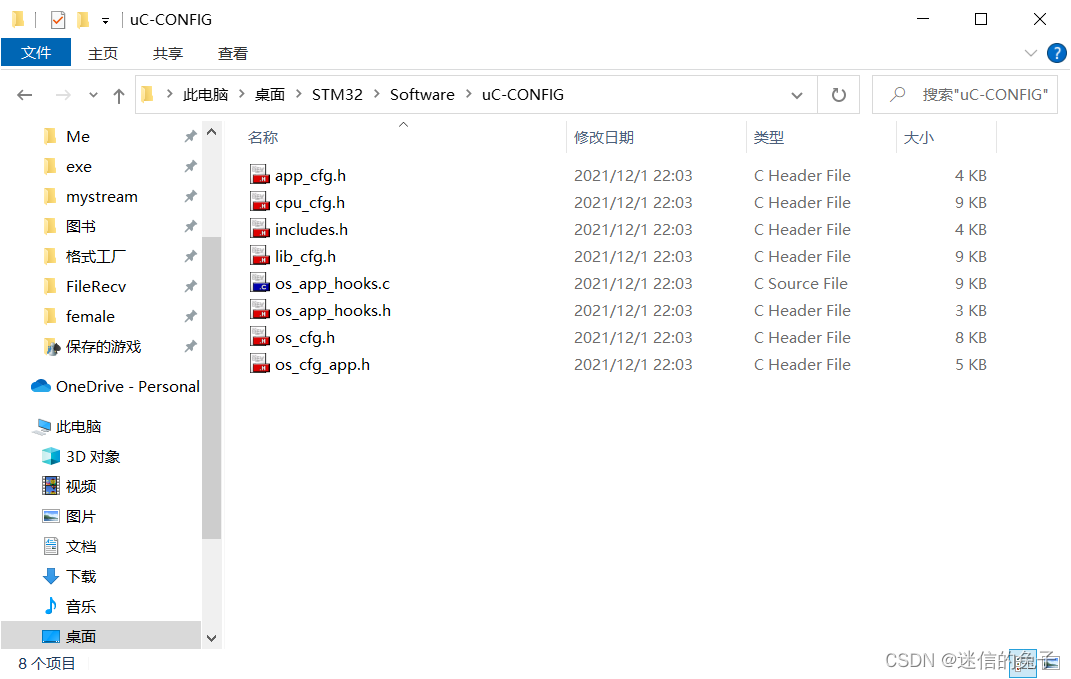Open the 主页 ribbon tab
The height and width of the screenshot is (679, 1071).
103,53
